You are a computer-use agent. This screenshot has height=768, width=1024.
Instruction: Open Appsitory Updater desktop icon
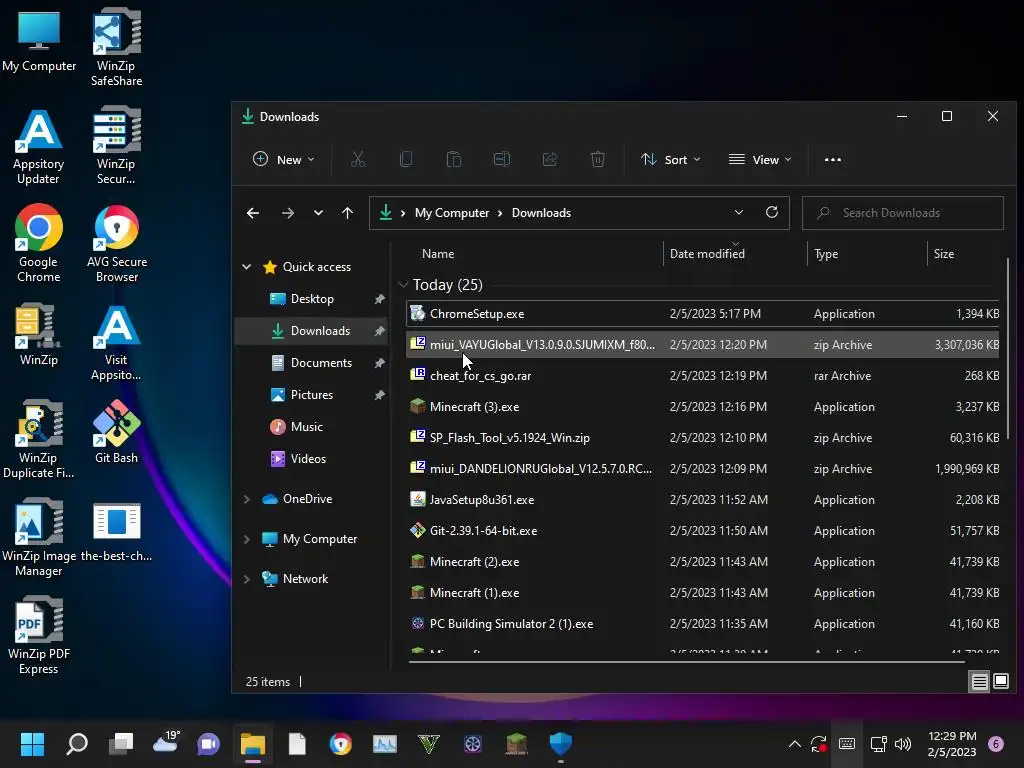(39, 146)
